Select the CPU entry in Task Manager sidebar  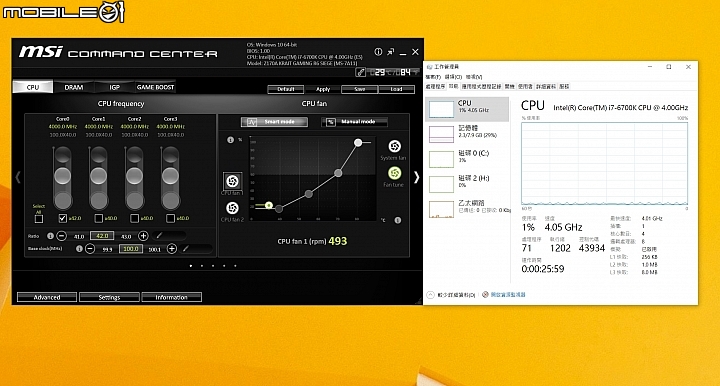coord(467,109)
